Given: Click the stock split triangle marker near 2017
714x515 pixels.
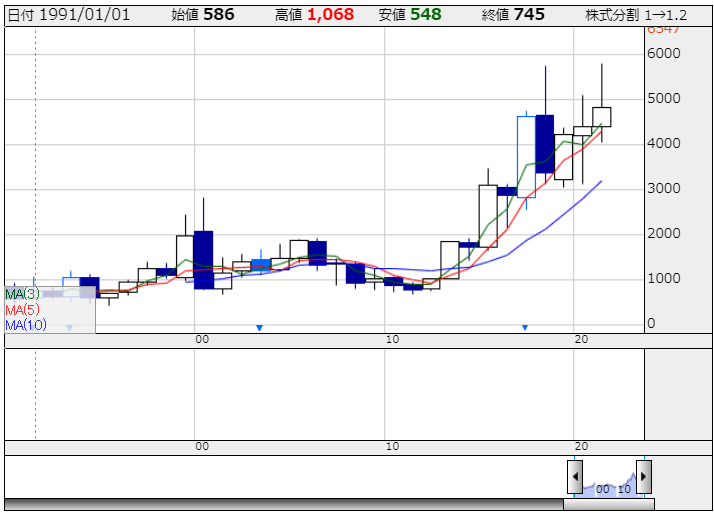Looking at the screenshot, I should (x=525, y=328).
